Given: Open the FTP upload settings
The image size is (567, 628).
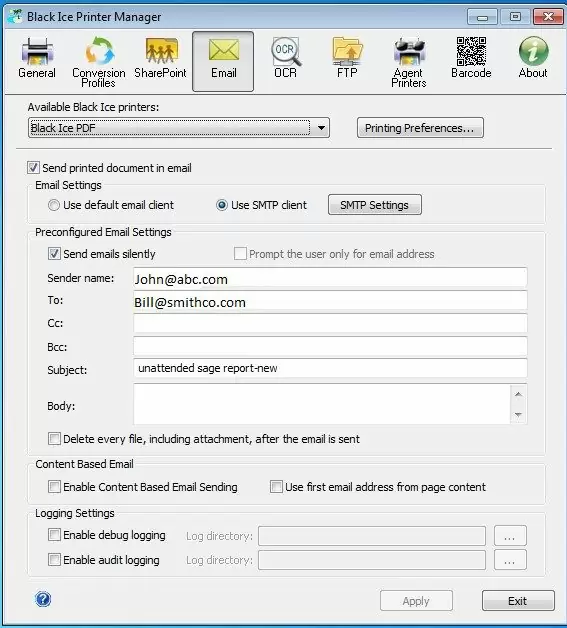Looking at the screenshot, I should pos(347,58).
